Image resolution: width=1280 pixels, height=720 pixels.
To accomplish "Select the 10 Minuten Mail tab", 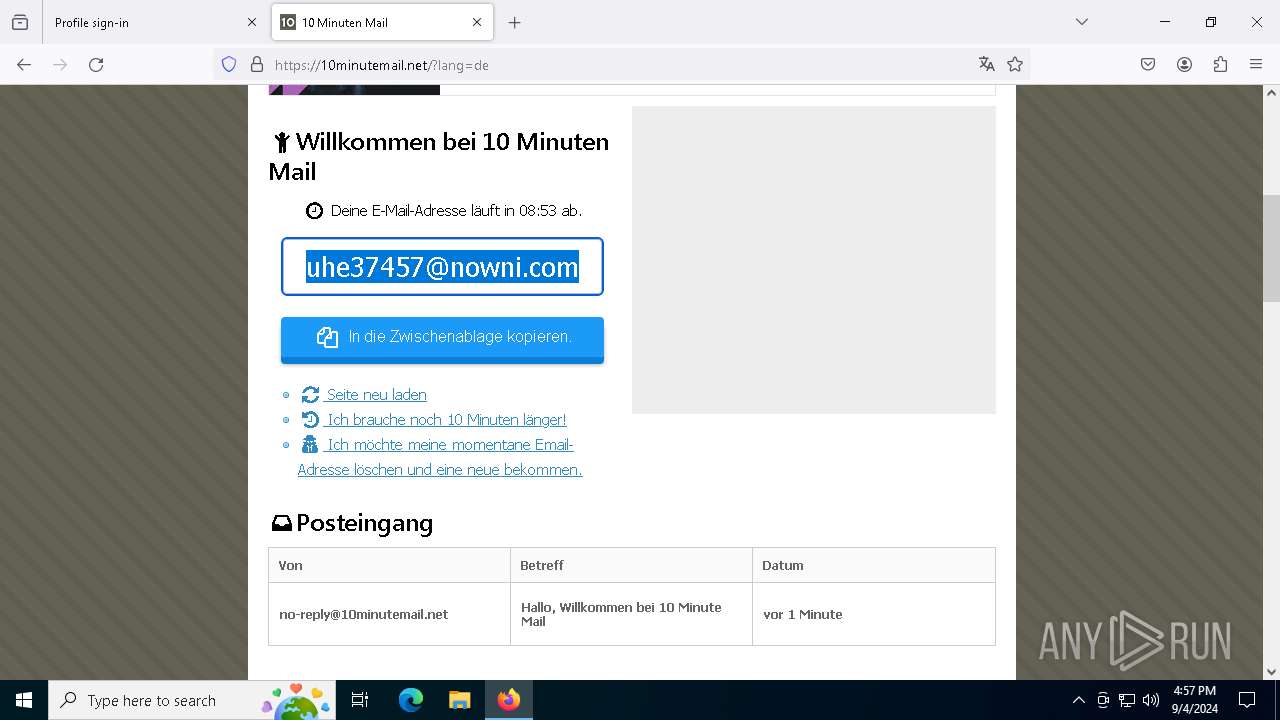I will pyautogui.click(x=382, y=22).
